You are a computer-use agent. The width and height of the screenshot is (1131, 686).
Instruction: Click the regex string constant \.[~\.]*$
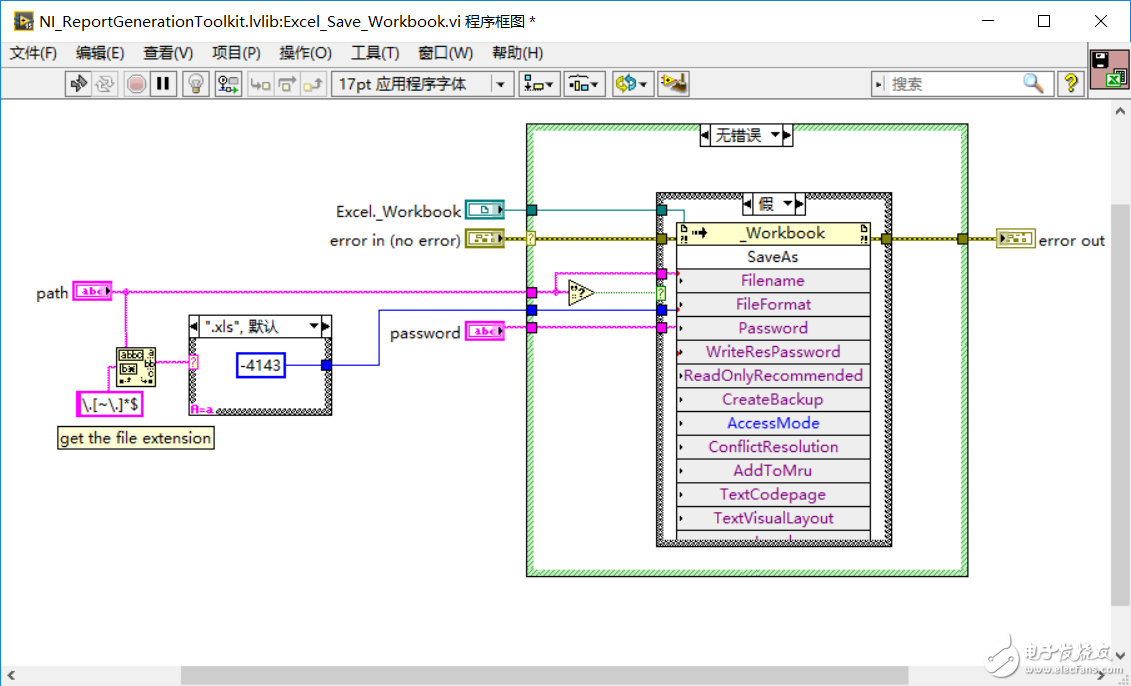[x=110, y=404]
